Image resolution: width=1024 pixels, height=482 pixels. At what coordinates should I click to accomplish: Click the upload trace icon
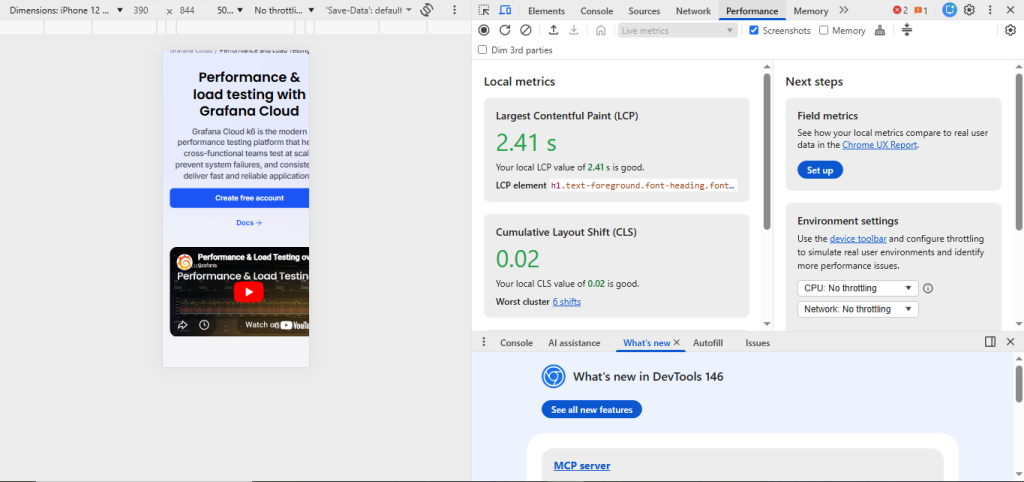(553, 30)
